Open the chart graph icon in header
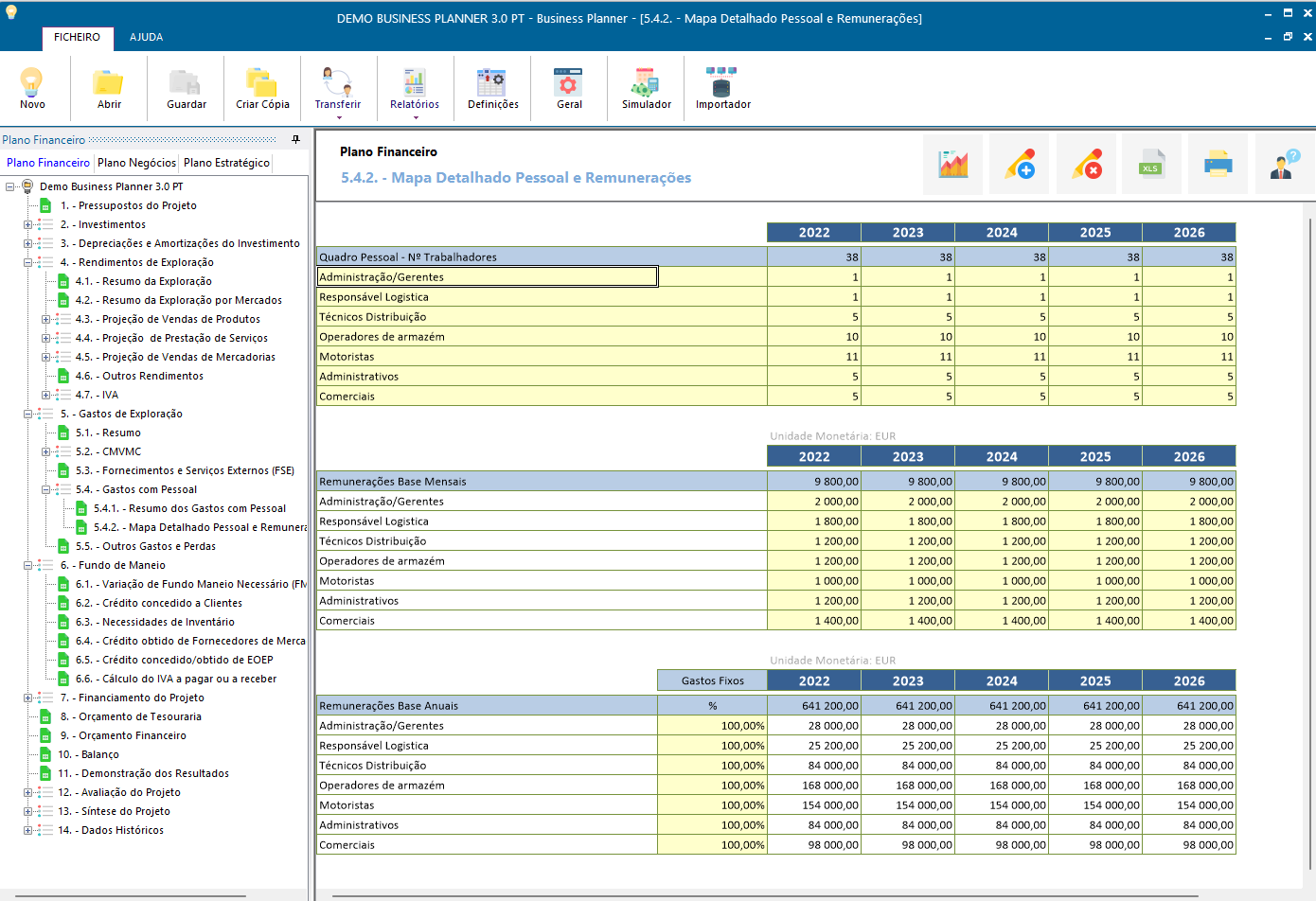Viewport: 1316px width, 901px height. 953,165
